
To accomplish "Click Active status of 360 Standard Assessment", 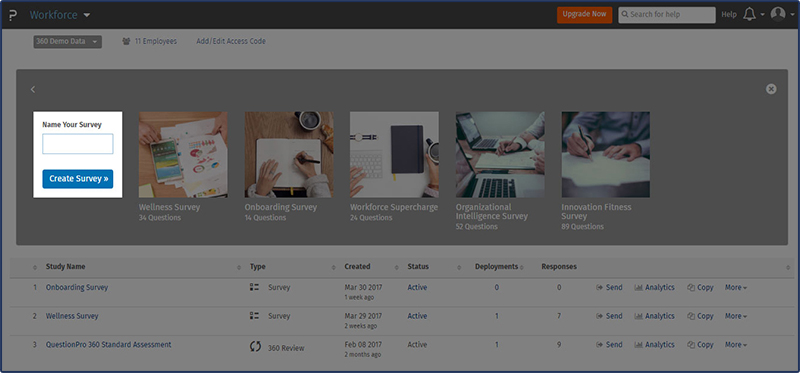I will coord(417,344).
